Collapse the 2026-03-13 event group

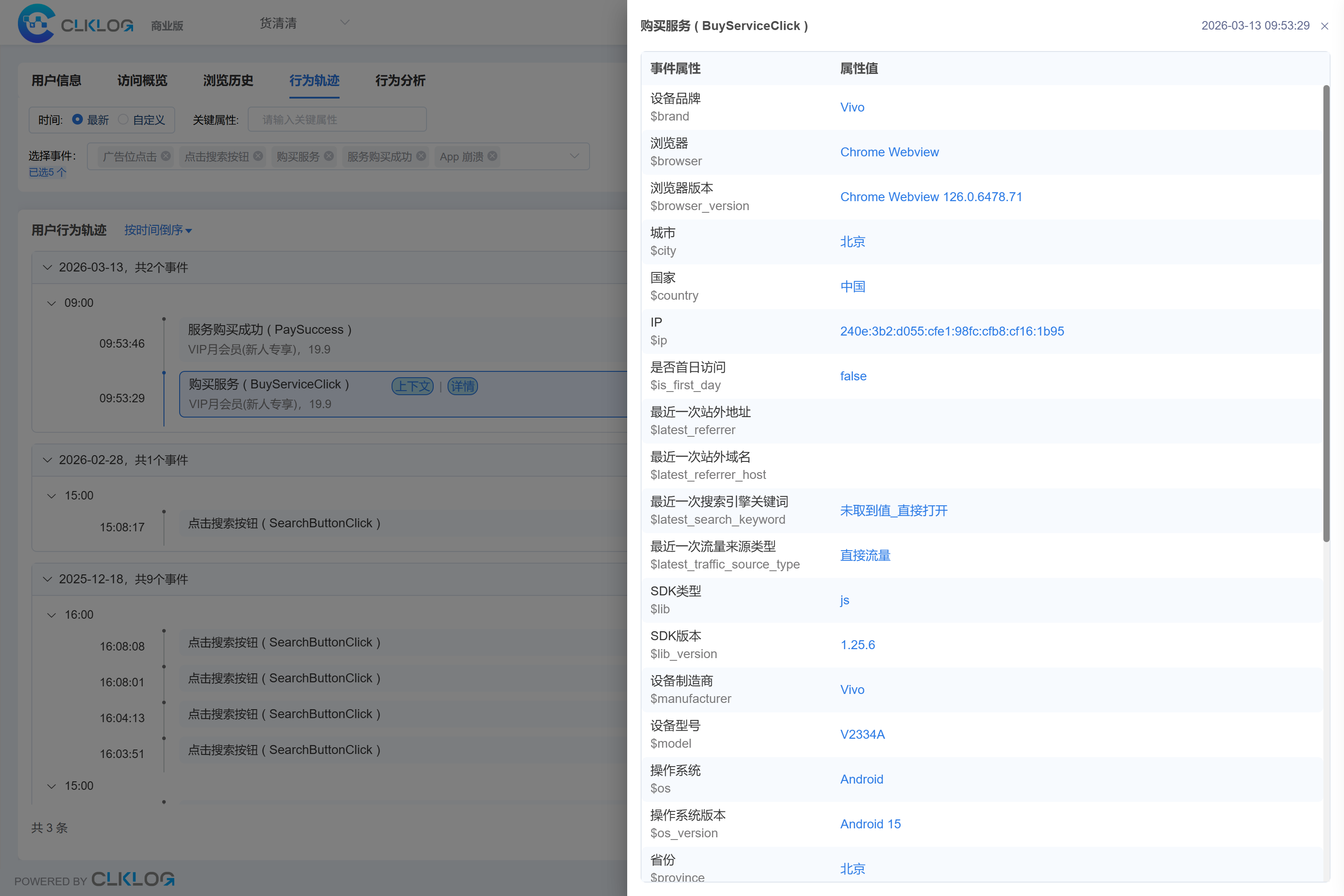click(47, 267)
